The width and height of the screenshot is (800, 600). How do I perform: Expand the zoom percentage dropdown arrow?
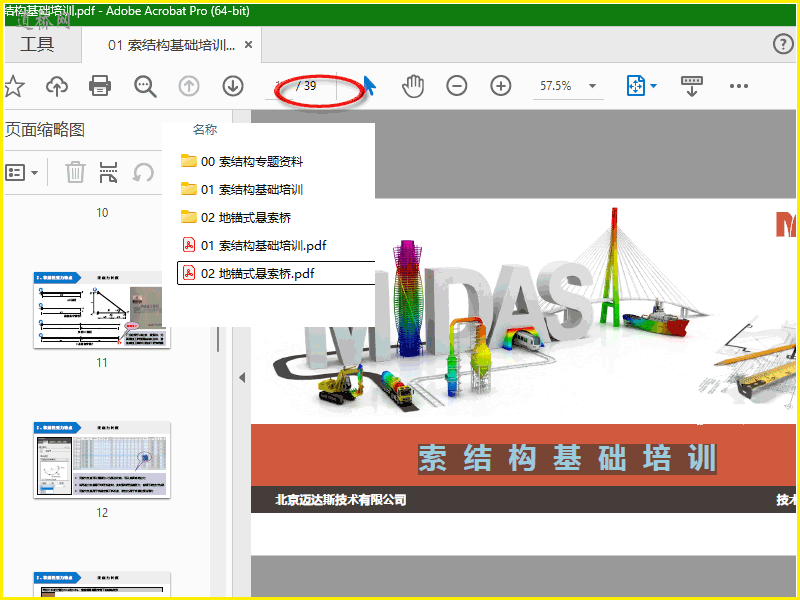point(592,86)
